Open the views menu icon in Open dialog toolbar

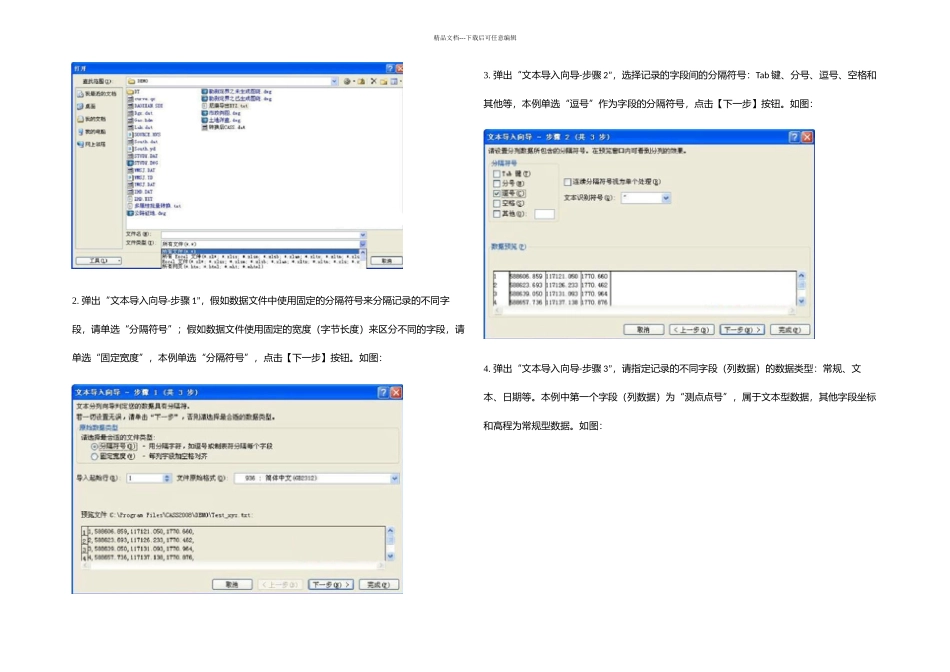coord(394,81)
